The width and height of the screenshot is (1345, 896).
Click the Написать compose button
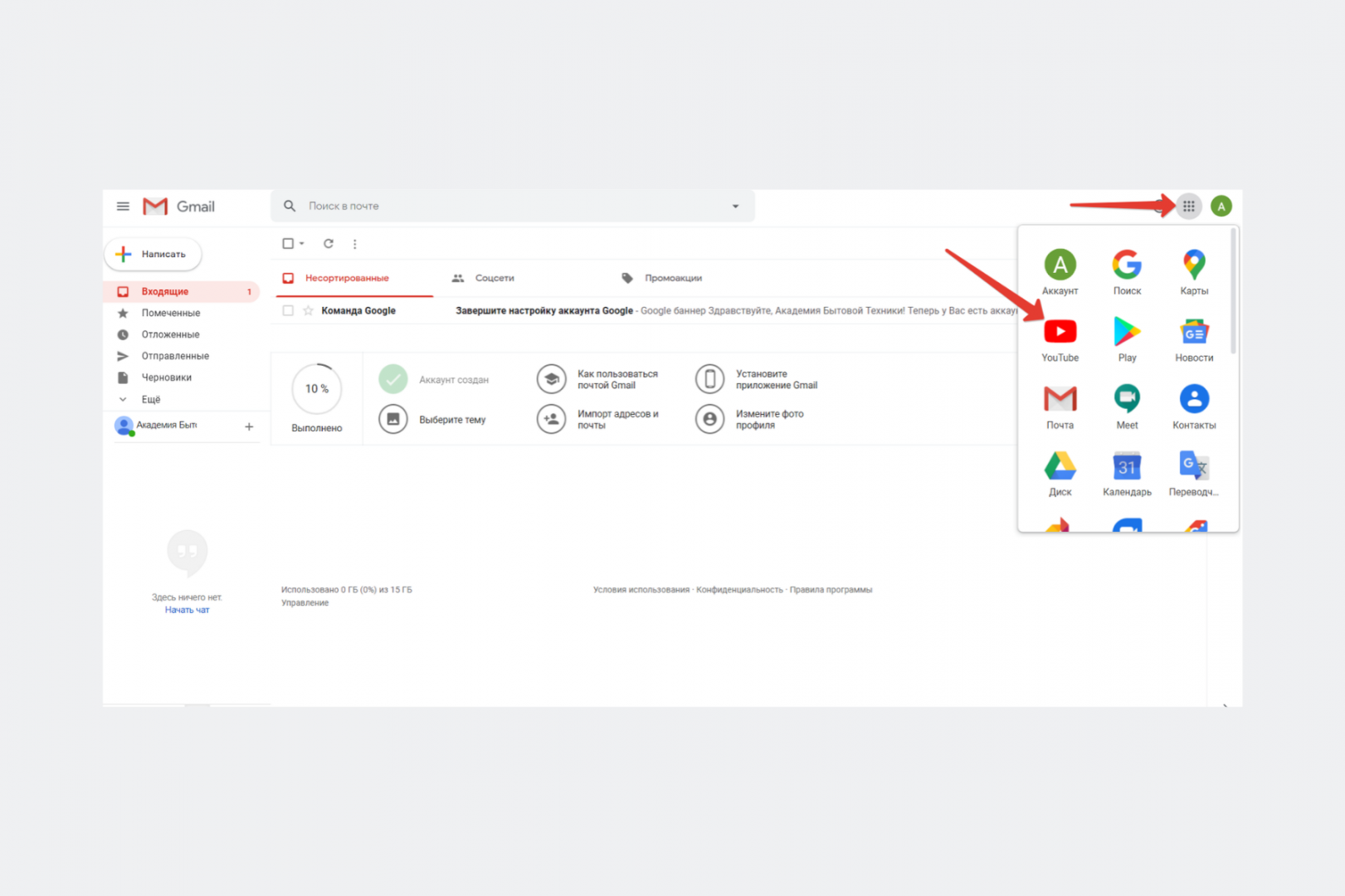pos(153,254)
